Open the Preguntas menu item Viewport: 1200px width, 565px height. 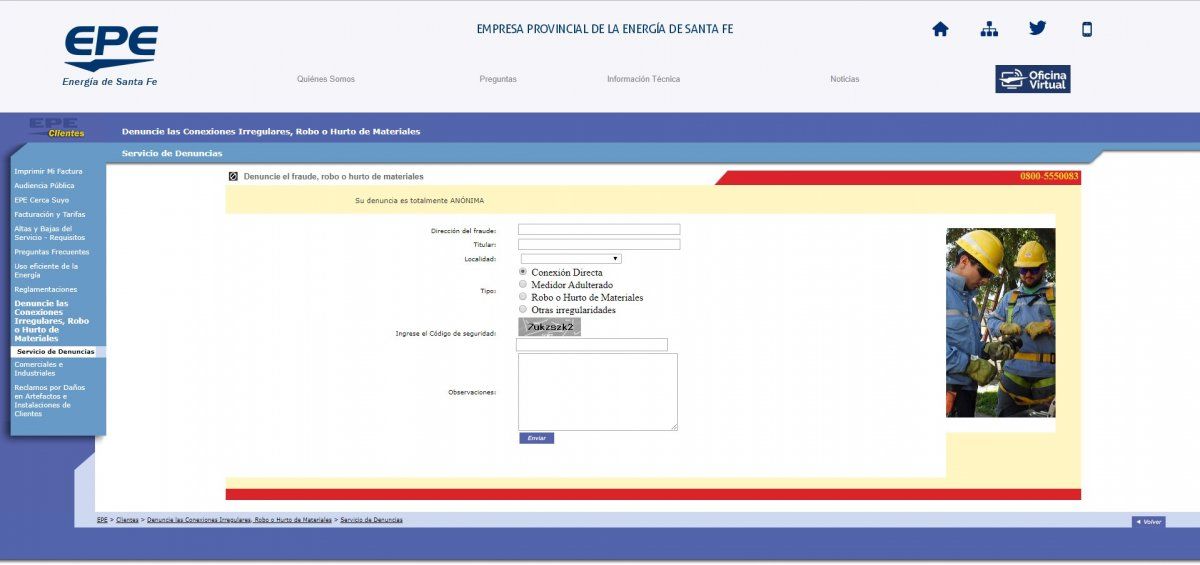click(498, 79)
